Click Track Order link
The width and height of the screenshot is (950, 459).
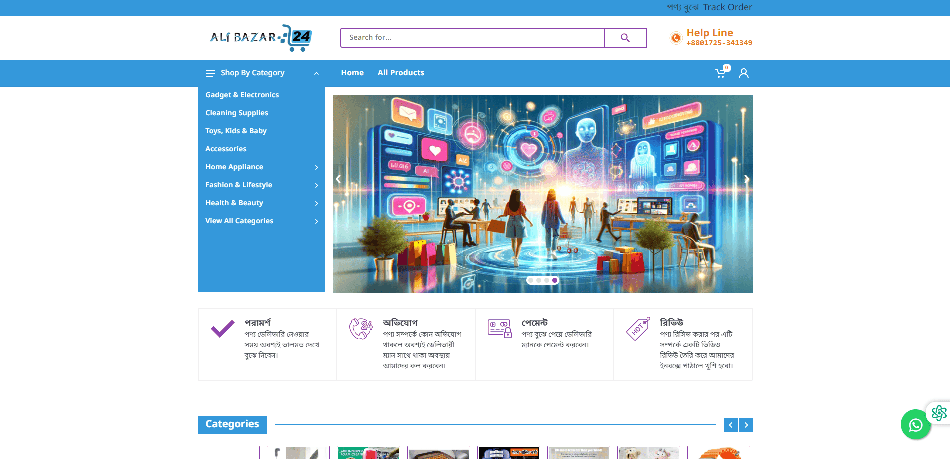click(x=727, y=7)
